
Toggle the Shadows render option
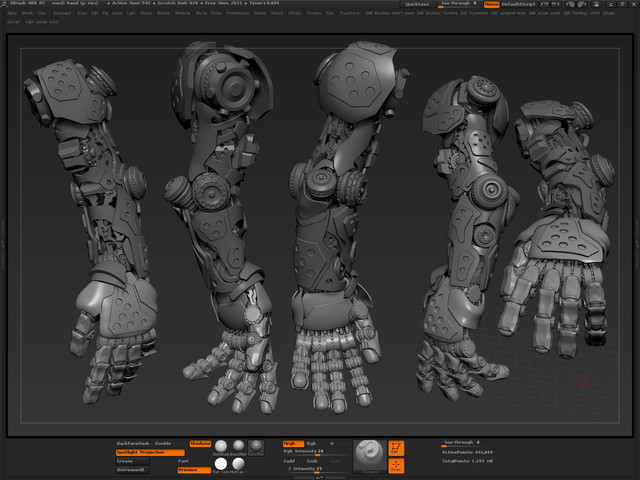[200, 442]
